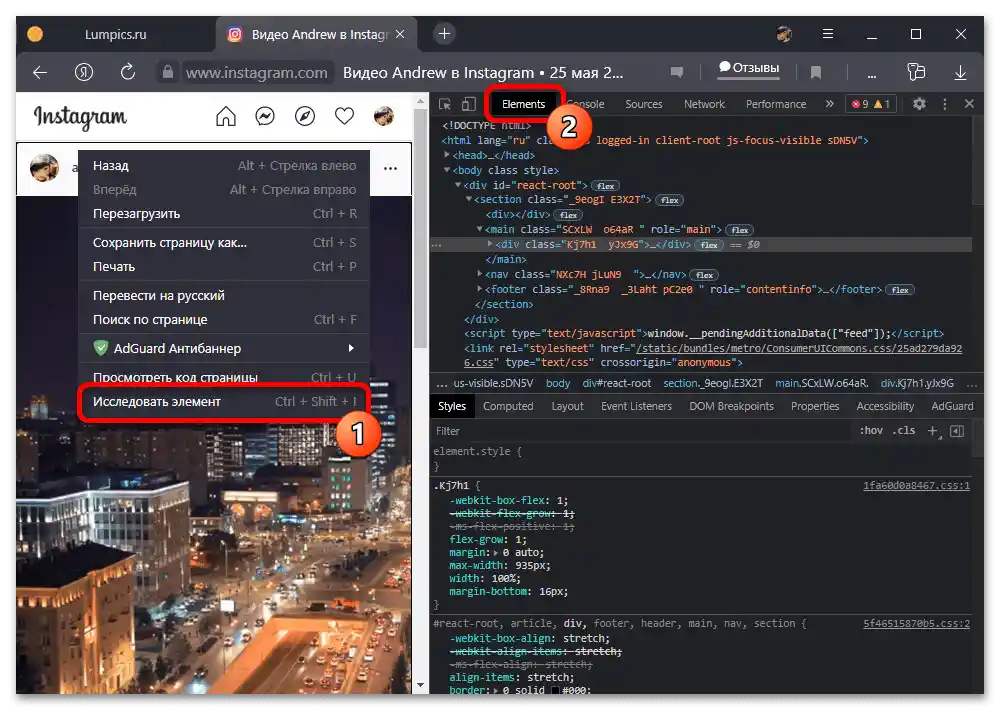Screen dimensions: 1000x710
Task: Click the styles Filter field
Action: [x=641, y=431]
